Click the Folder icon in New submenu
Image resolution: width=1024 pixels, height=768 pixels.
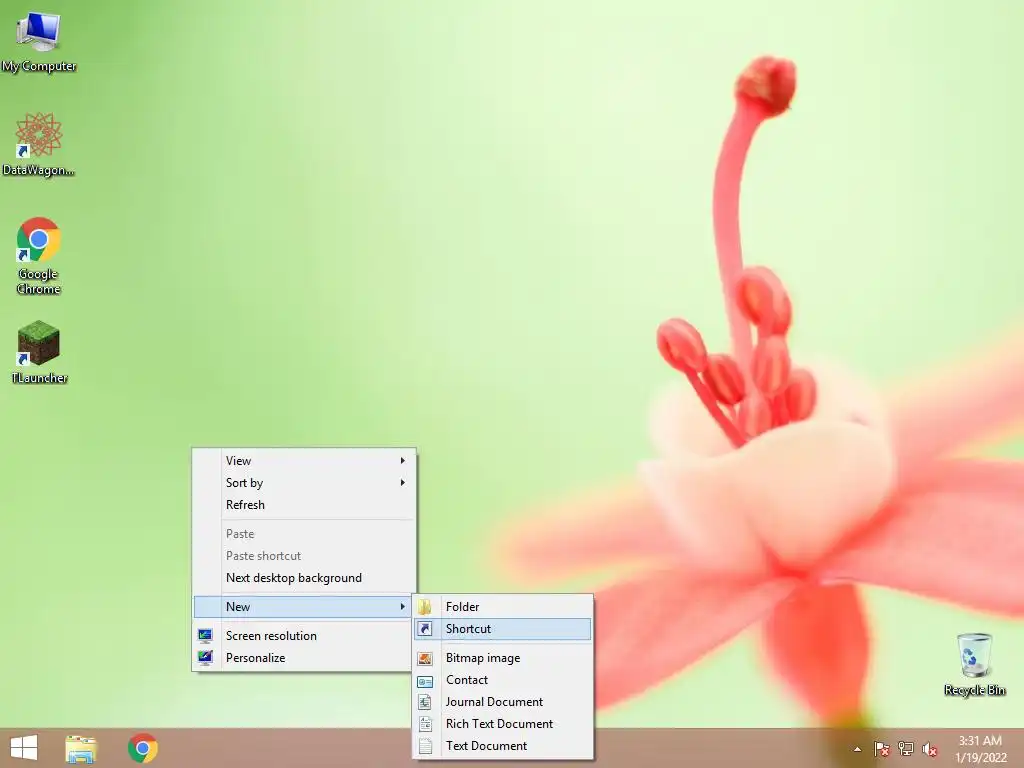pyautogui.click(x=425, y=607)
